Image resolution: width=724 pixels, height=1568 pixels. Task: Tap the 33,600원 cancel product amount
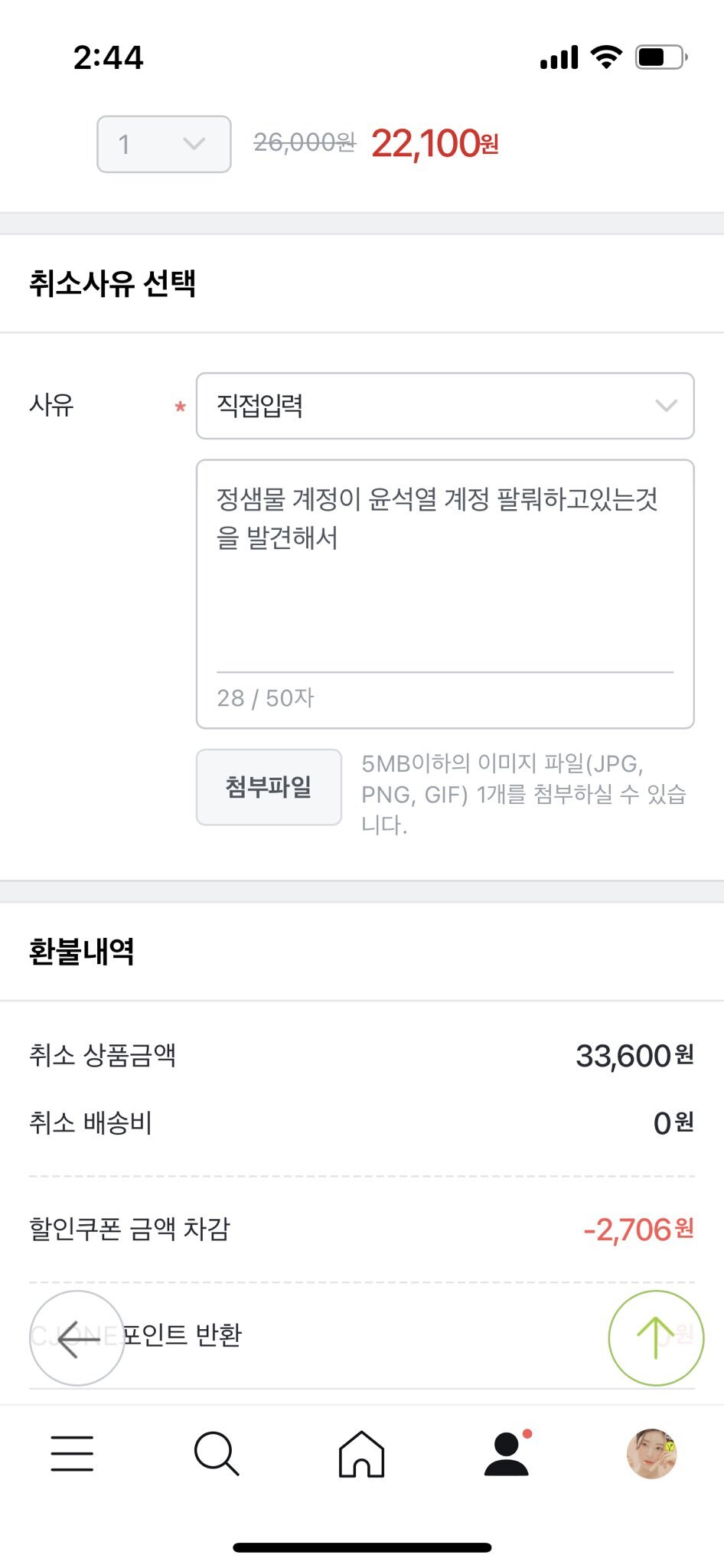tap(634, 1056)
